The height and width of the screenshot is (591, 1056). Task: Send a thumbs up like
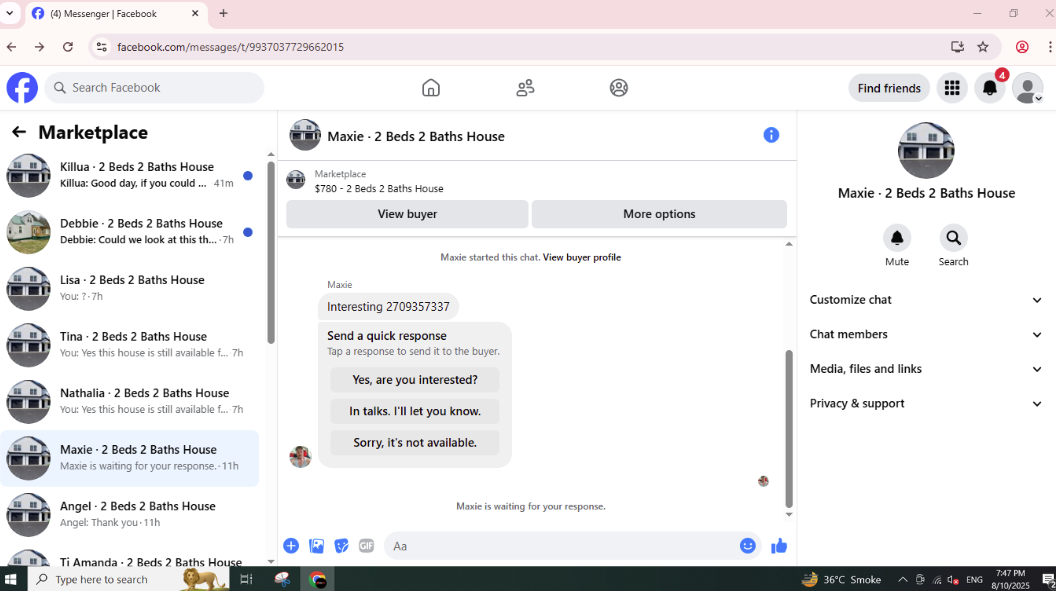pos(779,546)
